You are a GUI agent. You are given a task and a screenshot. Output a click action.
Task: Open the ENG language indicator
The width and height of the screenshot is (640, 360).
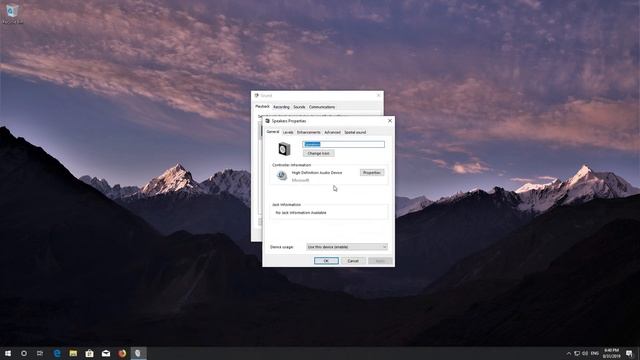pos(595,353)
